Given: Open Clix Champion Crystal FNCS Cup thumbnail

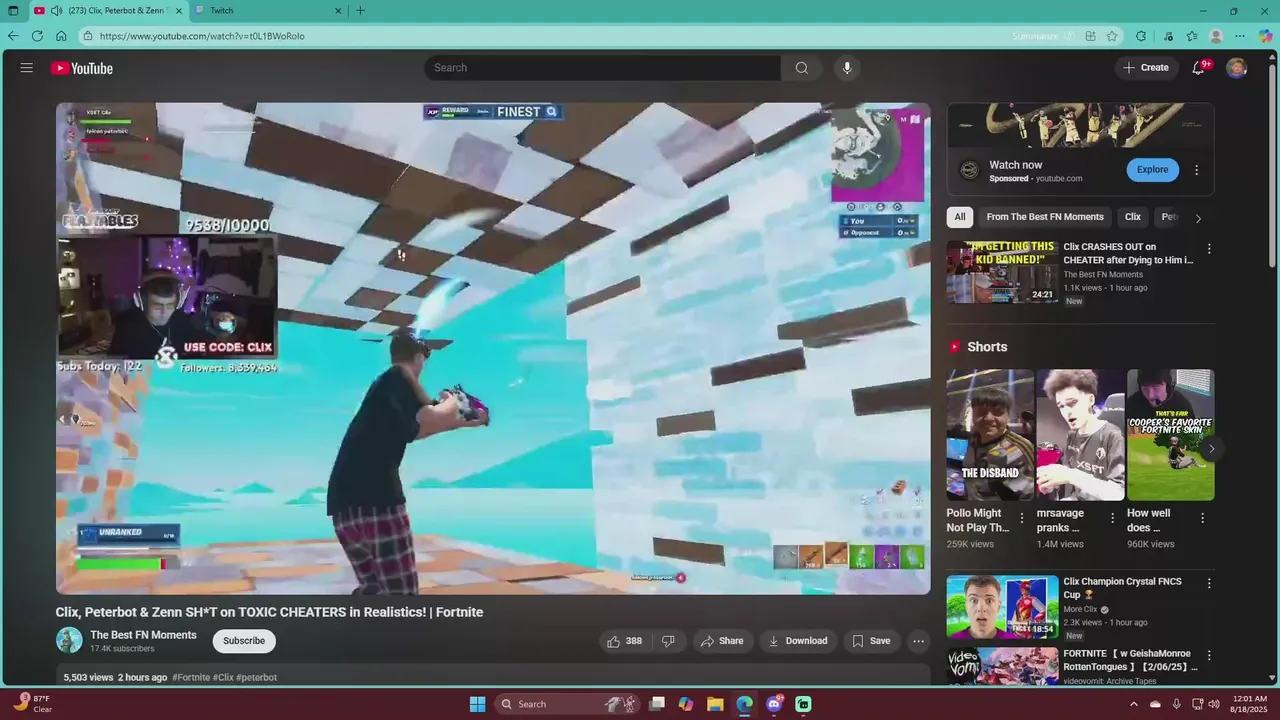Looking at the screenshot, I should click(1002, 606).
